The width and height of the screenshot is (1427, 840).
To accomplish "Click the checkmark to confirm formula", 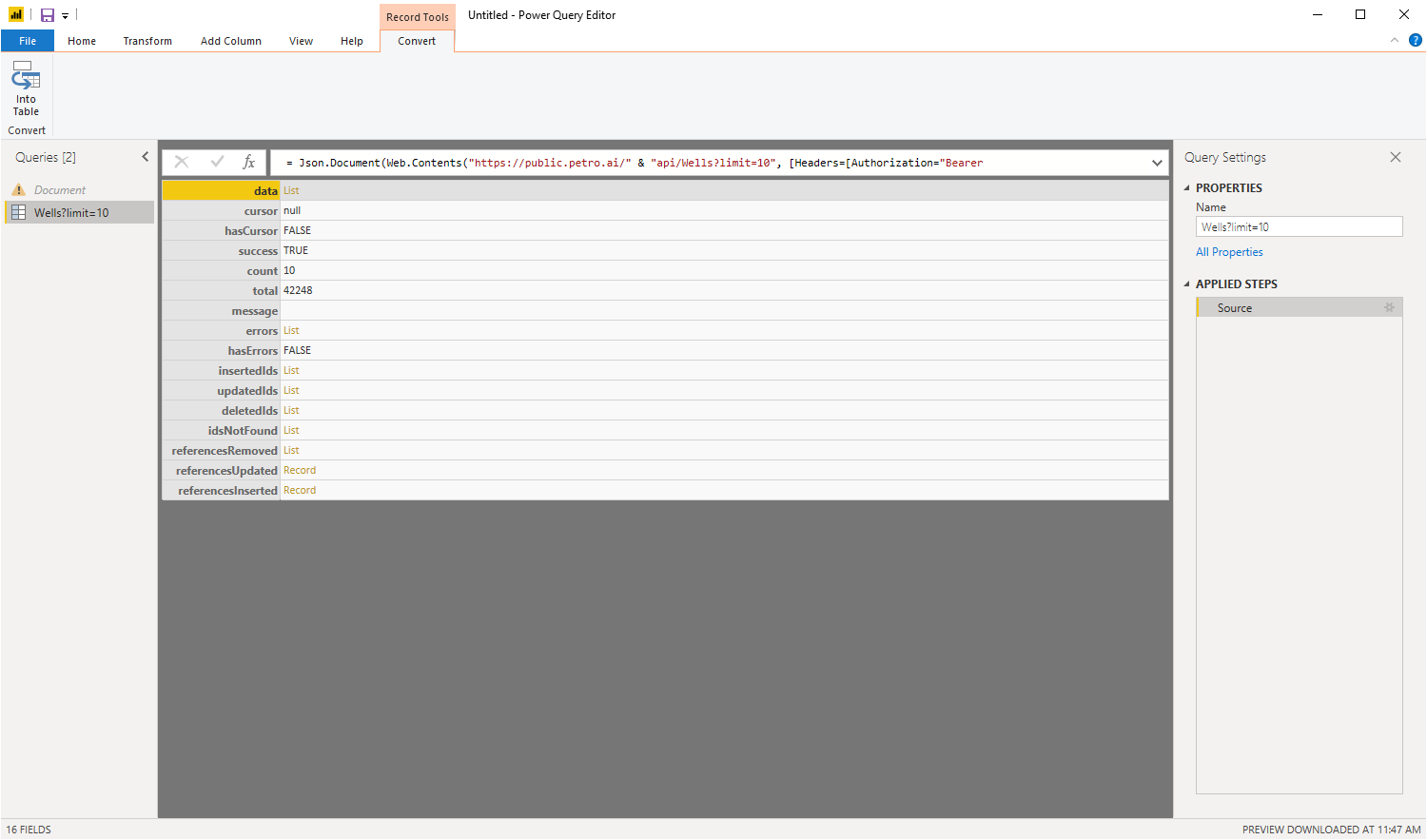I will point(217,163).
